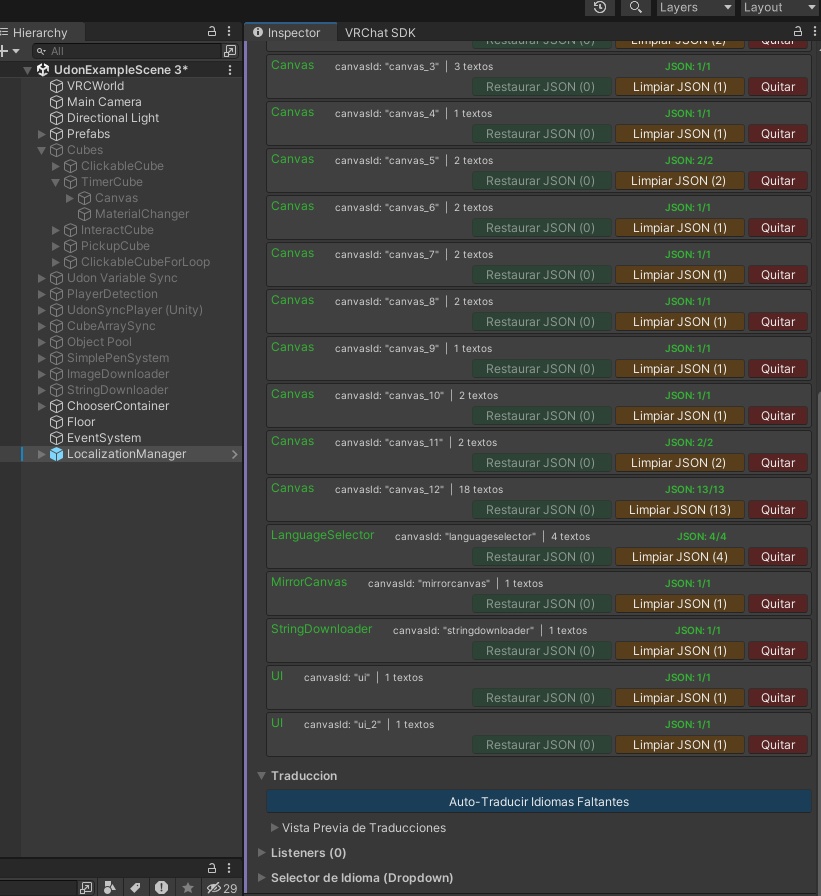Image resolution: width=821 pixels, height=896 pixels.
Task: Click Search by Label tag icon
Action: pos(135,887)
